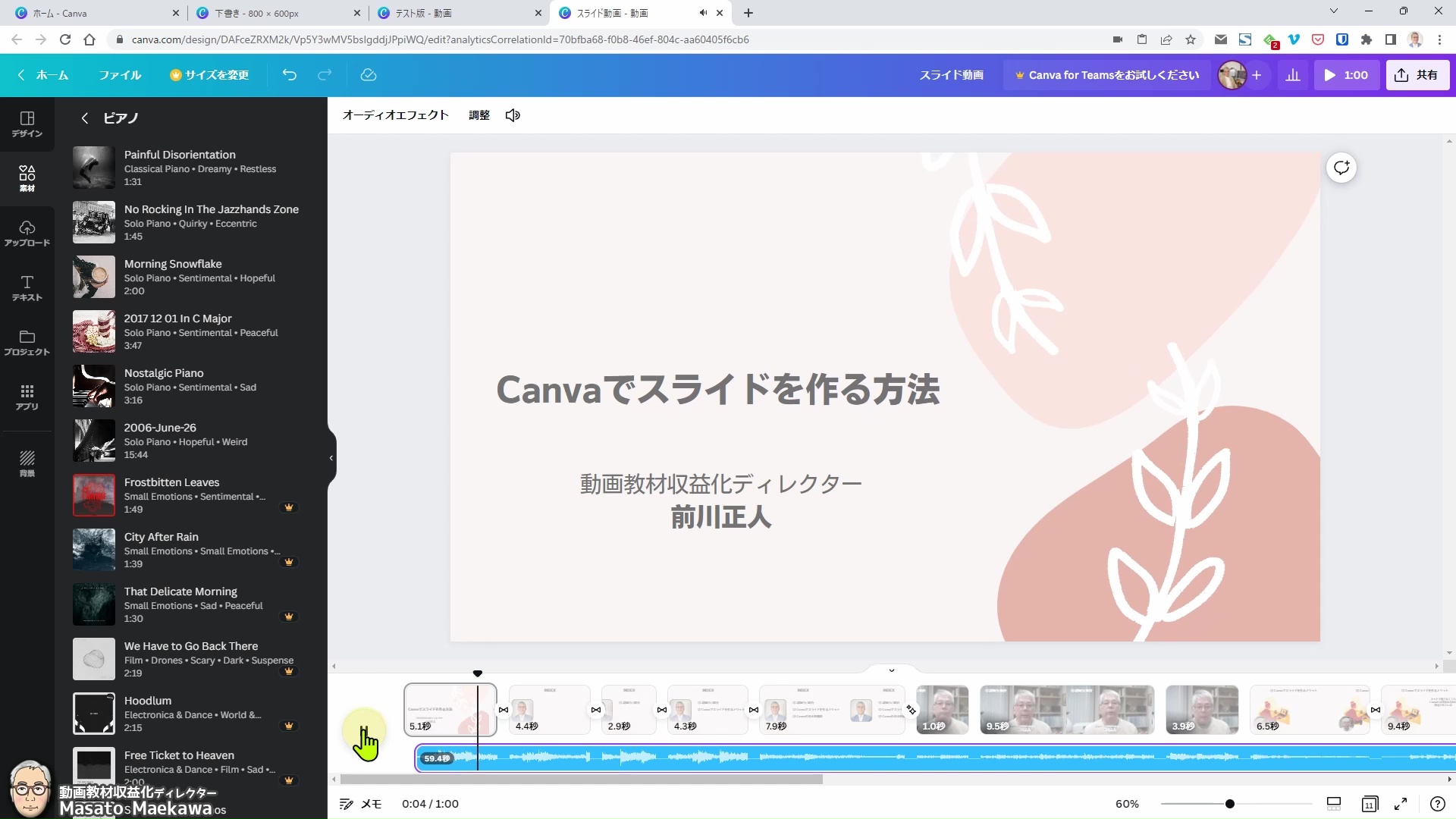
Task: Open the help question mark icon
Action: coord(1437,804)
